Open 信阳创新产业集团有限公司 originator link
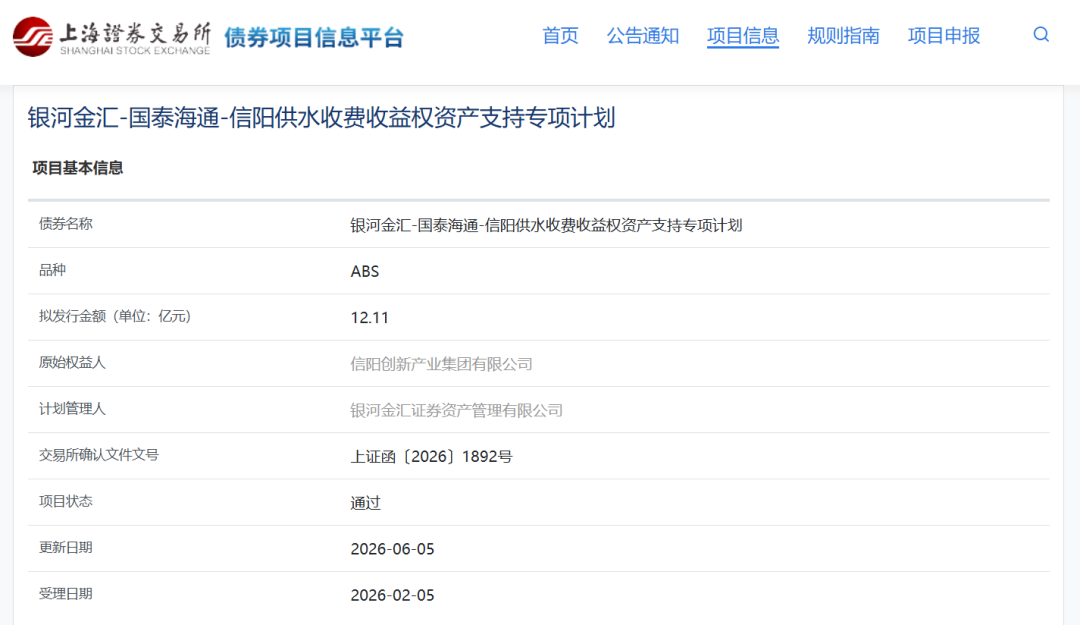Image resolution: width=1080 pixels, height=625 pixels. [442, 364]
